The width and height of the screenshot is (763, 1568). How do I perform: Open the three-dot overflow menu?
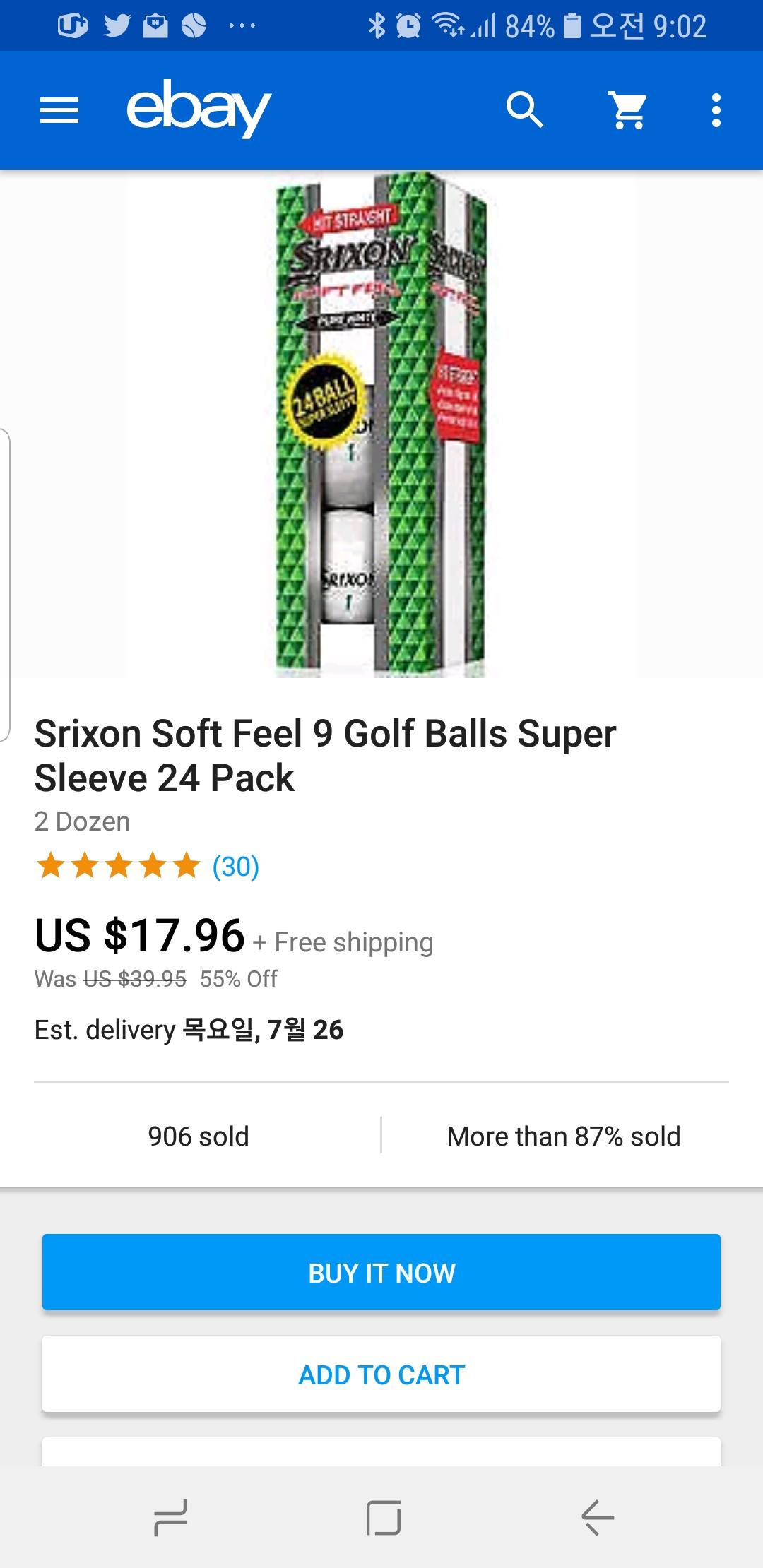(716, 110)
